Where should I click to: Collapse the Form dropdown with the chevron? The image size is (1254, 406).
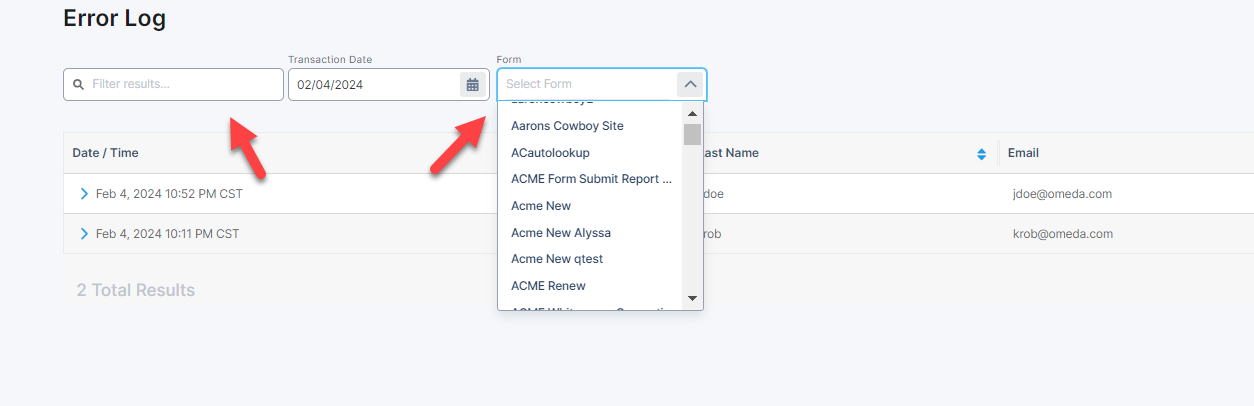coord(690,84)
